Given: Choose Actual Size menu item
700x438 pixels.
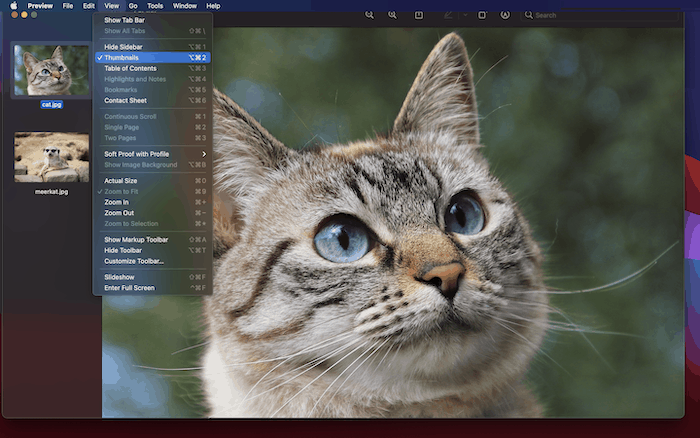Looking at the screenshot, I should 152,181.
